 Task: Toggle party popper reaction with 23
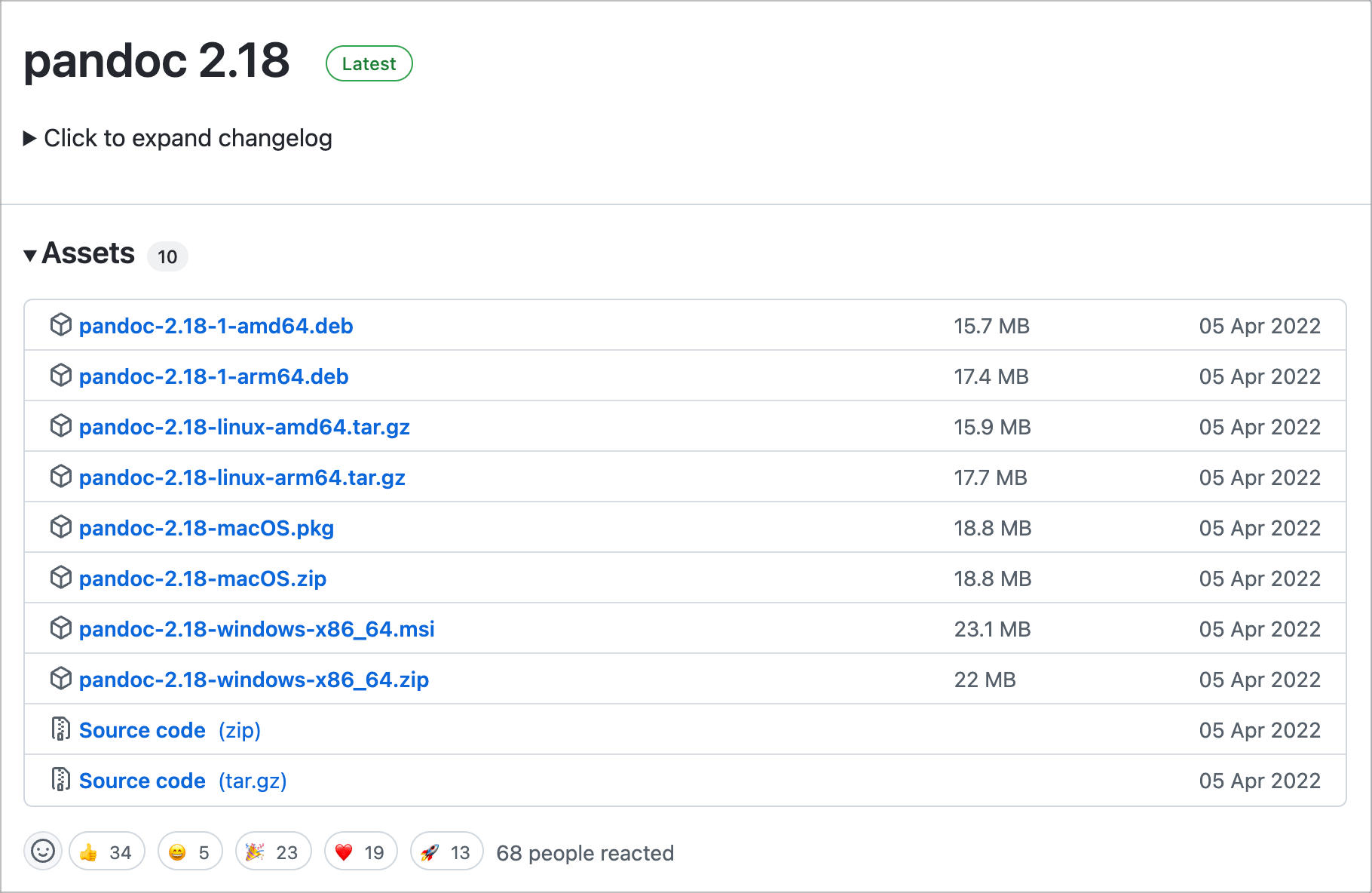coord(274,852)
